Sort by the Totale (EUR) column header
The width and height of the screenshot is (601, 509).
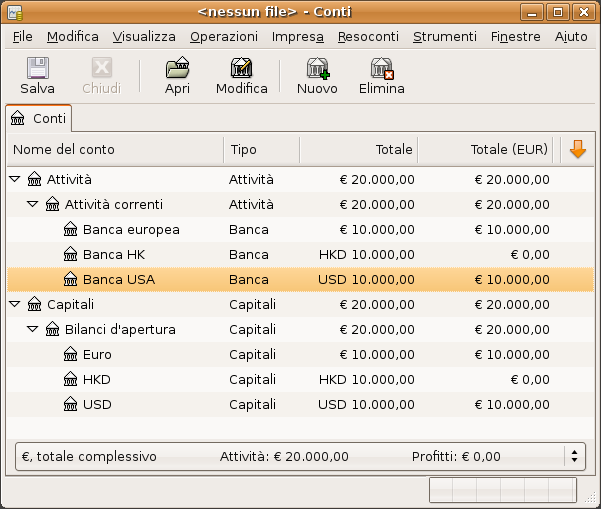click(486, 149)
